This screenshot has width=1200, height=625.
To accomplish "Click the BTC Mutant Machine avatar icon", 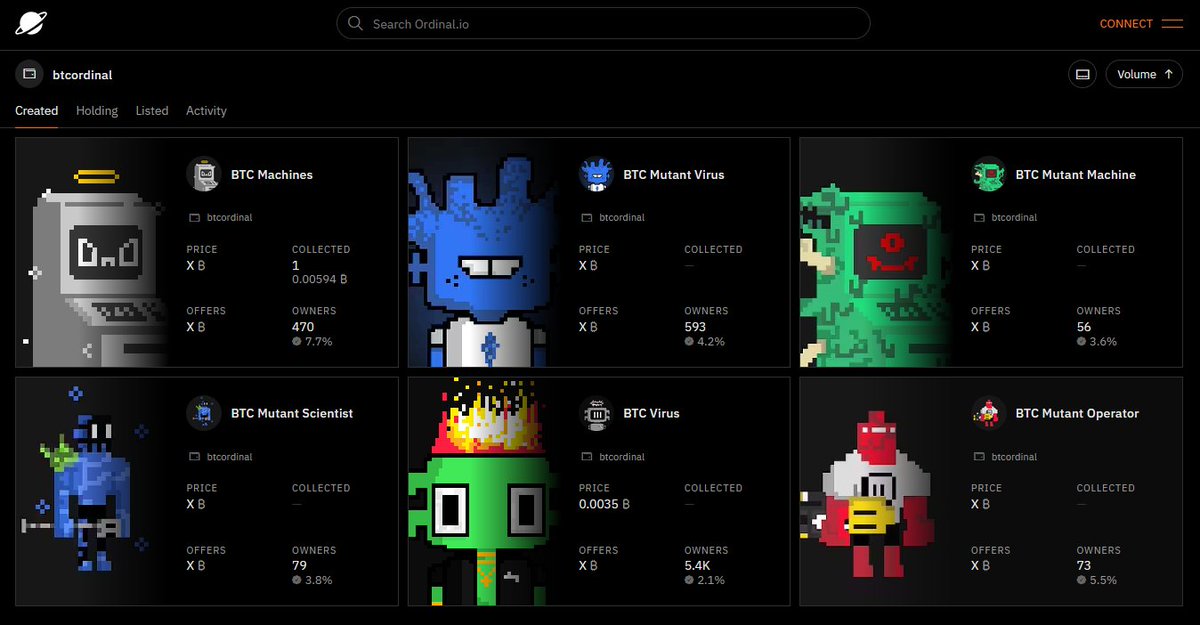I will click(x=988, y=175).
